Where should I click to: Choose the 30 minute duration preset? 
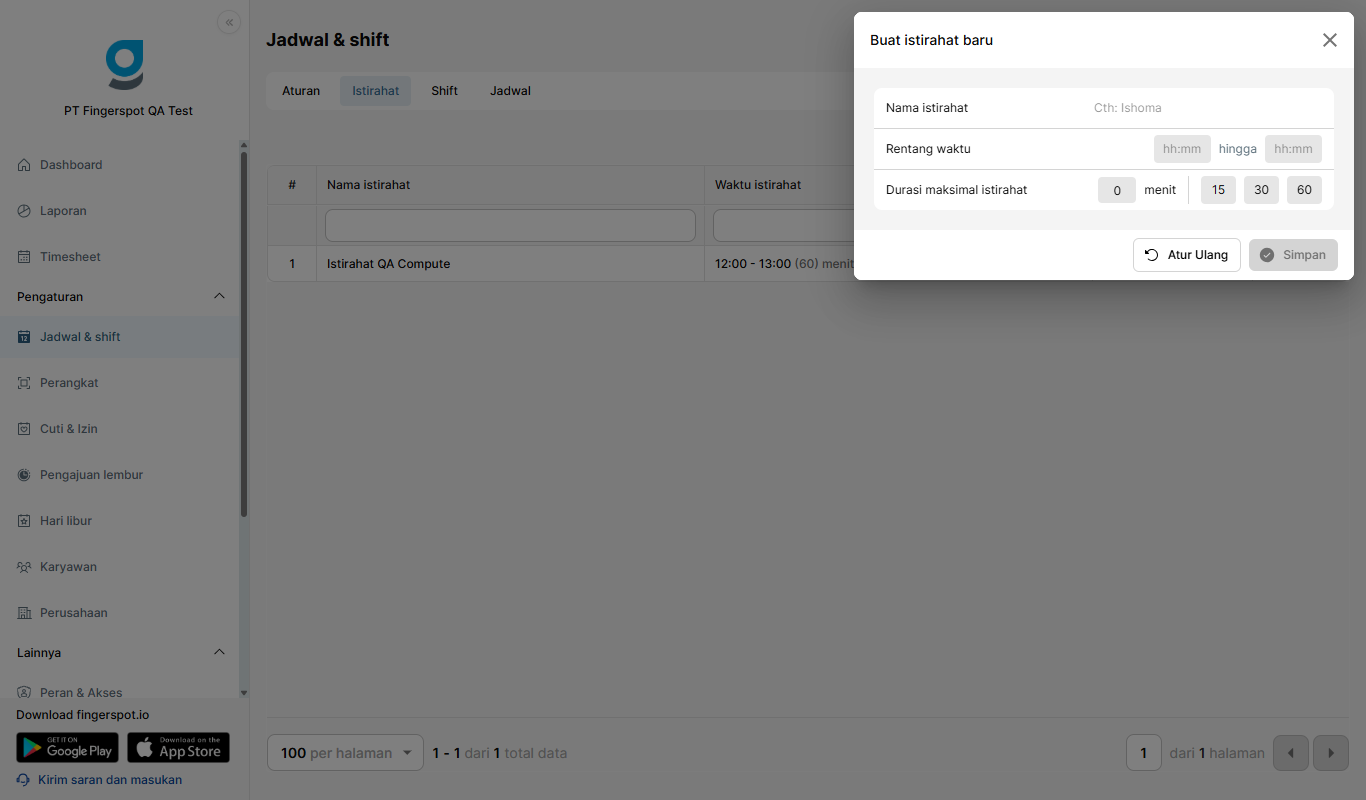click(1261, 190)
